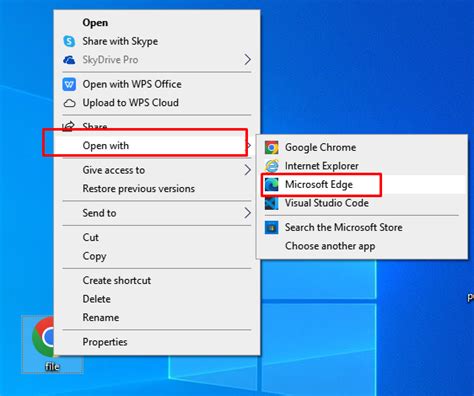
Task: Choose Give access to entry
Action: 157,170
